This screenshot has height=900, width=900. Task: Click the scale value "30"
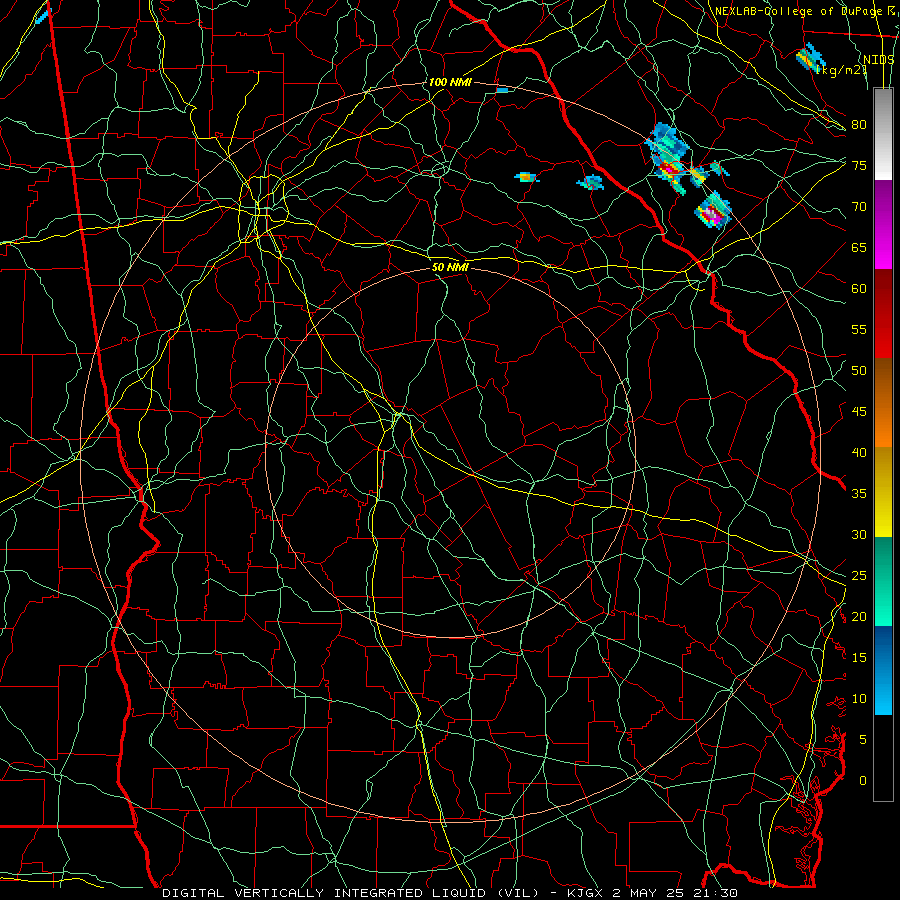click(x=859, y=534)
